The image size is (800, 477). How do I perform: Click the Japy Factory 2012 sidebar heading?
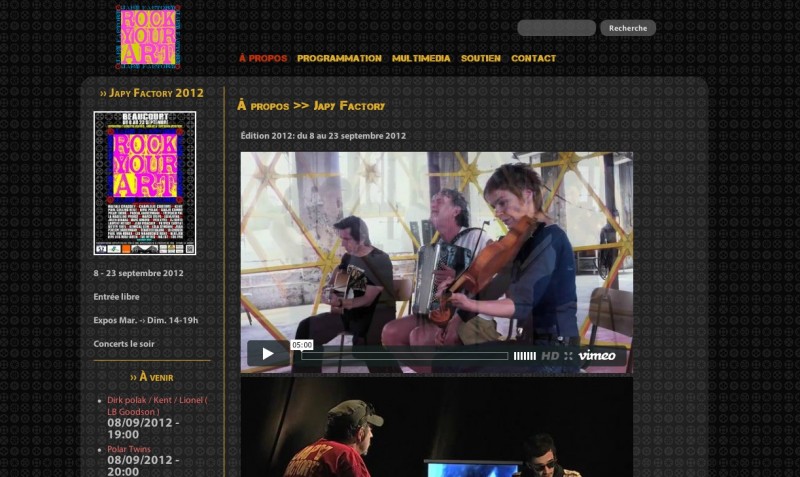click(152, 93)
